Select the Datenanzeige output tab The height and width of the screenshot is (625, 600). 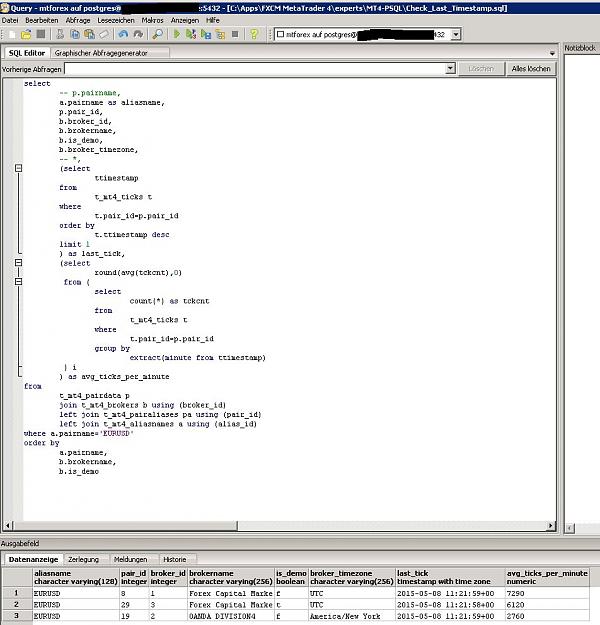tap(33, 560)
